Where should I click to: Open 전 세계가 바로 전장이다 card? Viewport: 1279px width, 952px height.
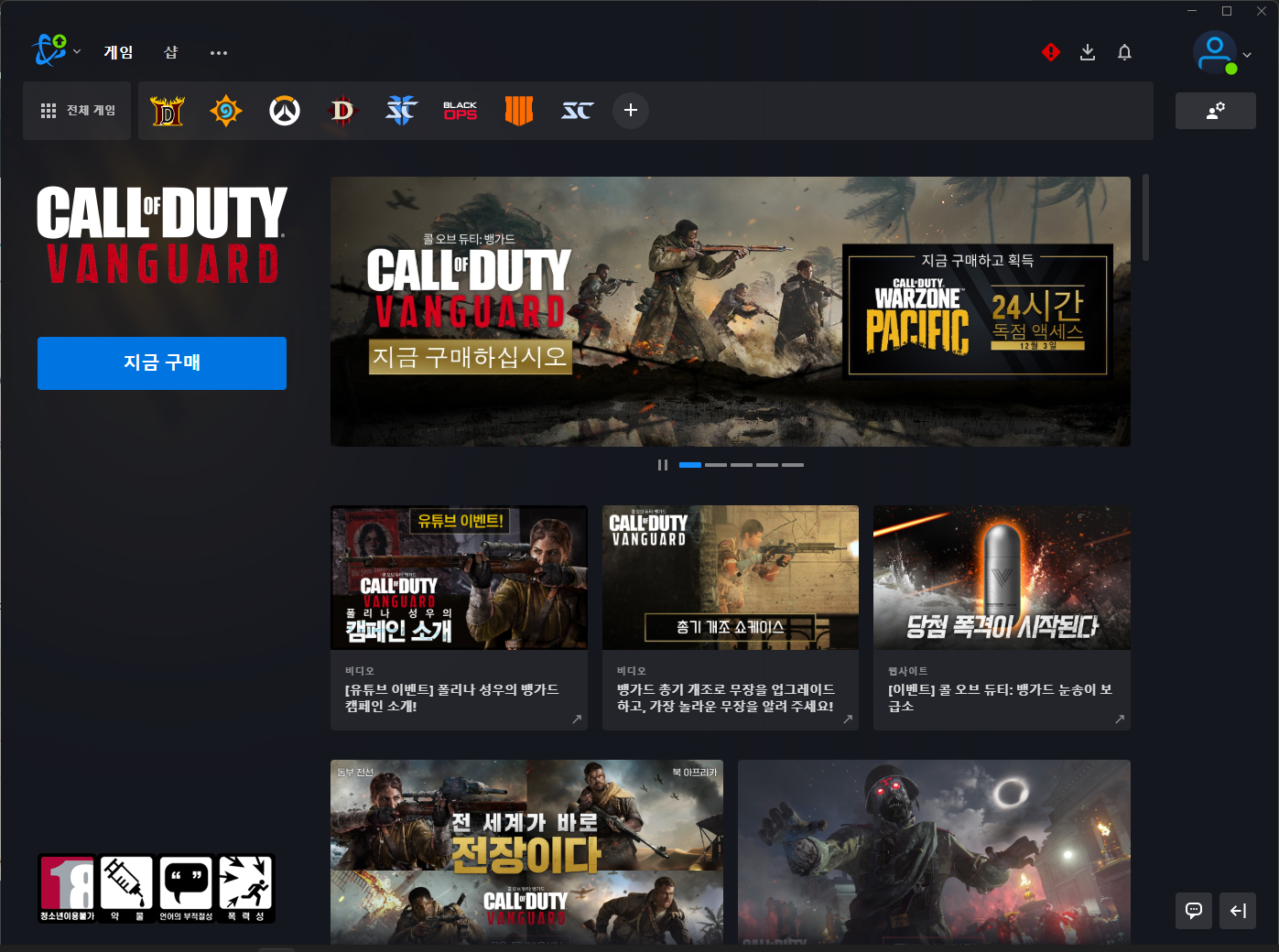(526, 851)
